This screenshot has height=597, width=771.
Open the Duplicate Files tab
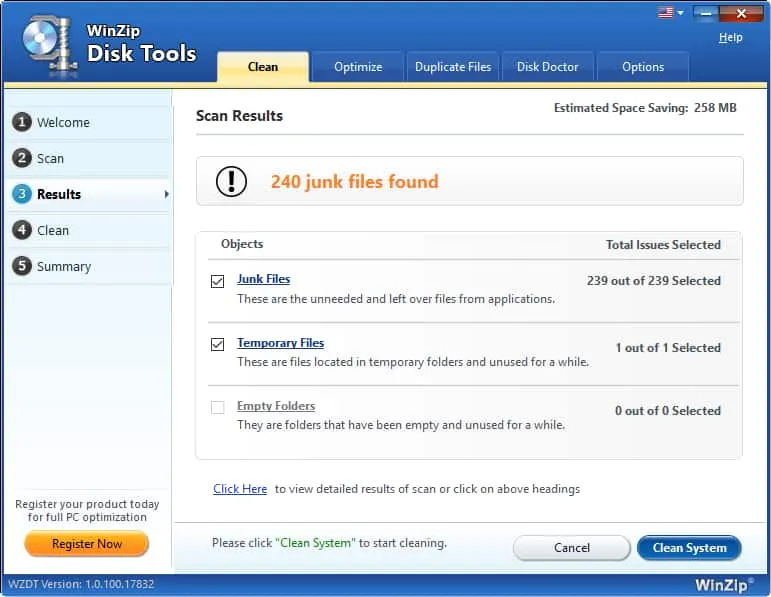pyautogui.click(x=453, y=67)
